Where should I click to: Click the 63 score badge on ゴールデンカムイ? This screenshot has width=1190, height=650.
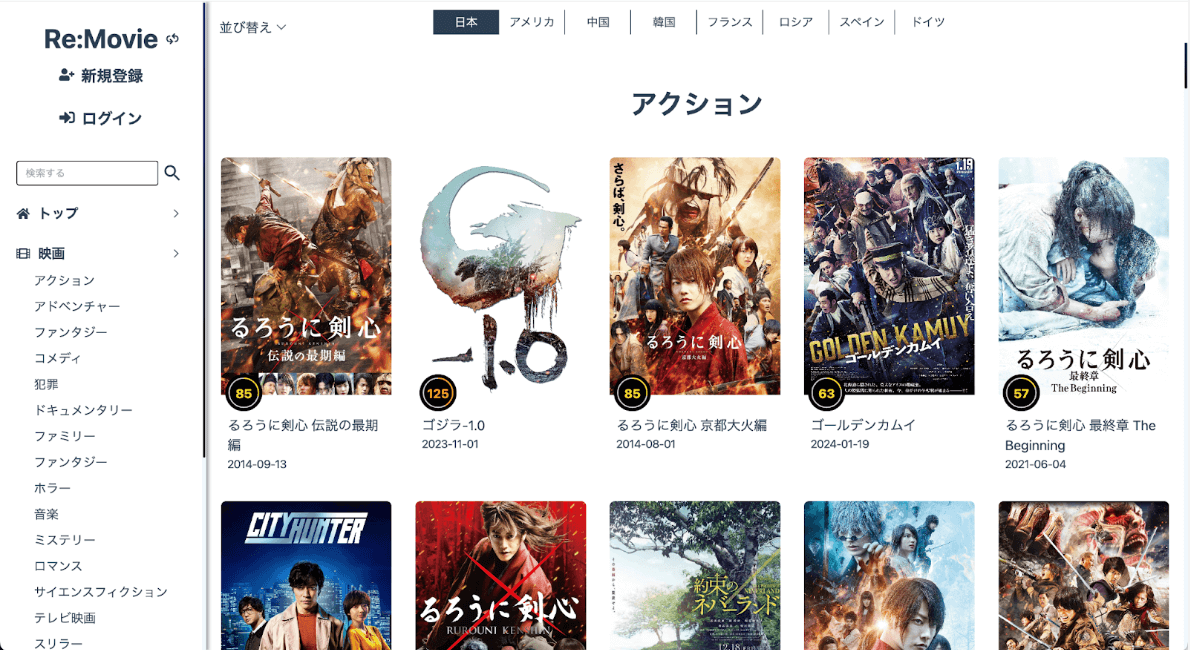pyautogui.click(x=826, y=393)
